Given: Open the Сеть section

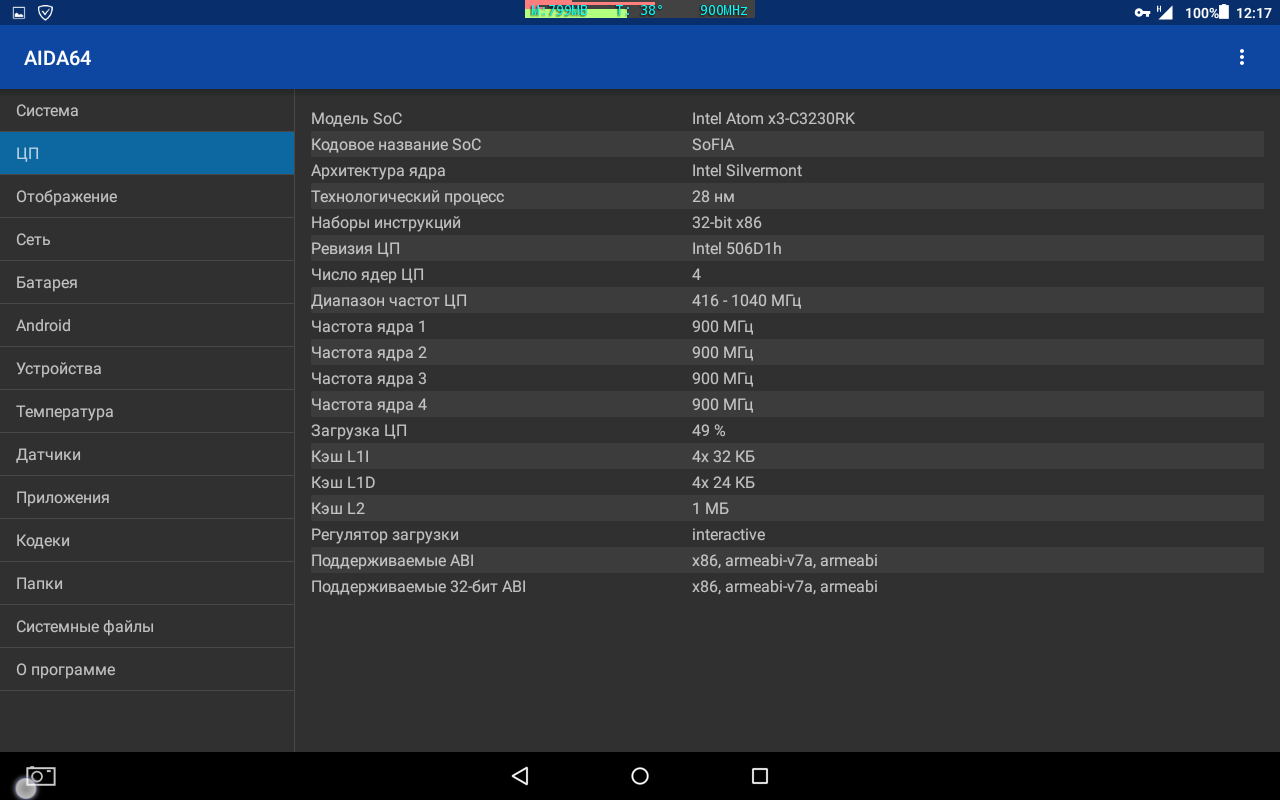Looking at the screenshot, I should click(147, 240).
